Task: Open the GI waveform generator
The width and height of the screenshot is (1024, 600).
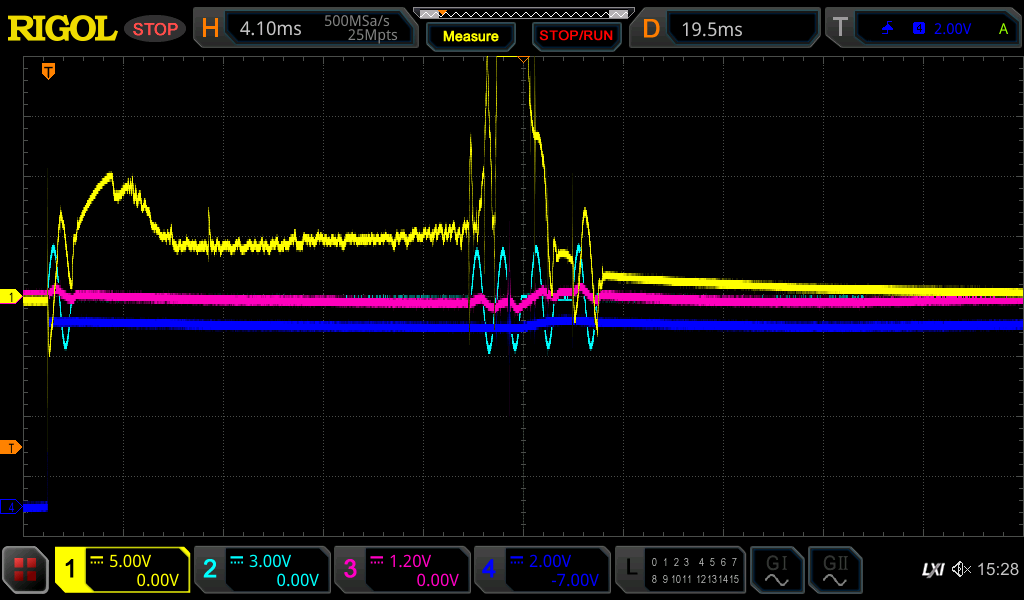Action: [x=776, y=569]
